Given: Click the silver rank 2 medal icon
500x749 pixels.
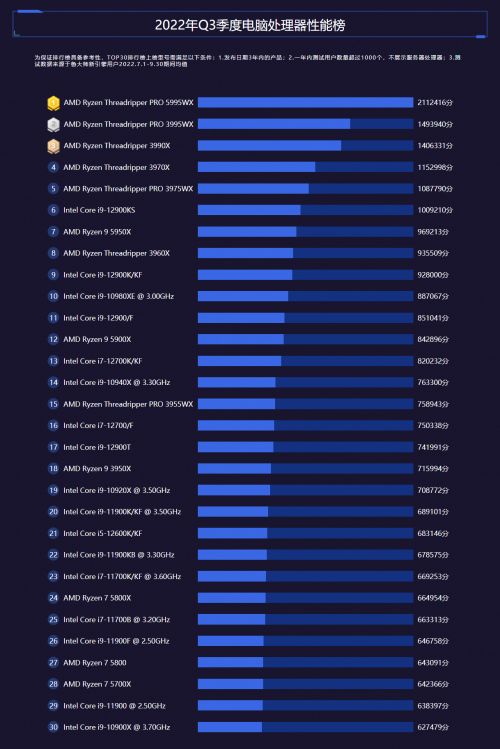Looking at the screenshot, I should (x=53, y=124).
